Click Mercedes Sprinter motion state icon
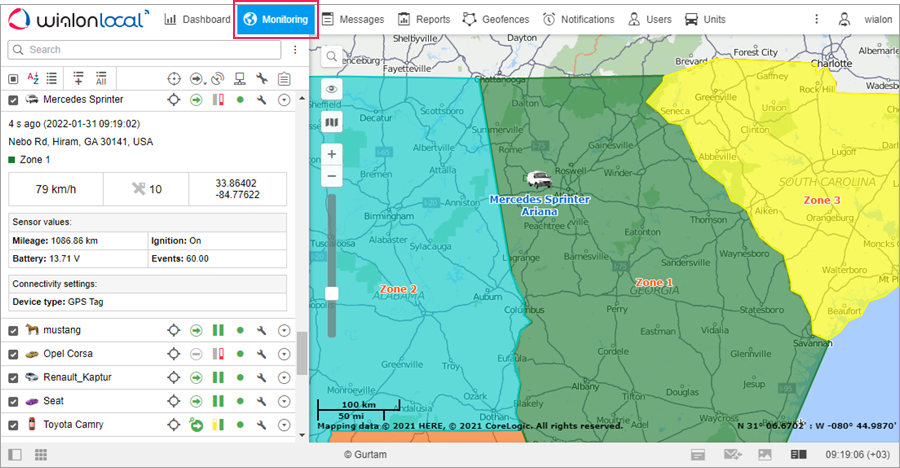Image resolution: width=900 pixels, height=468 pixels. [x=196, y=100]
